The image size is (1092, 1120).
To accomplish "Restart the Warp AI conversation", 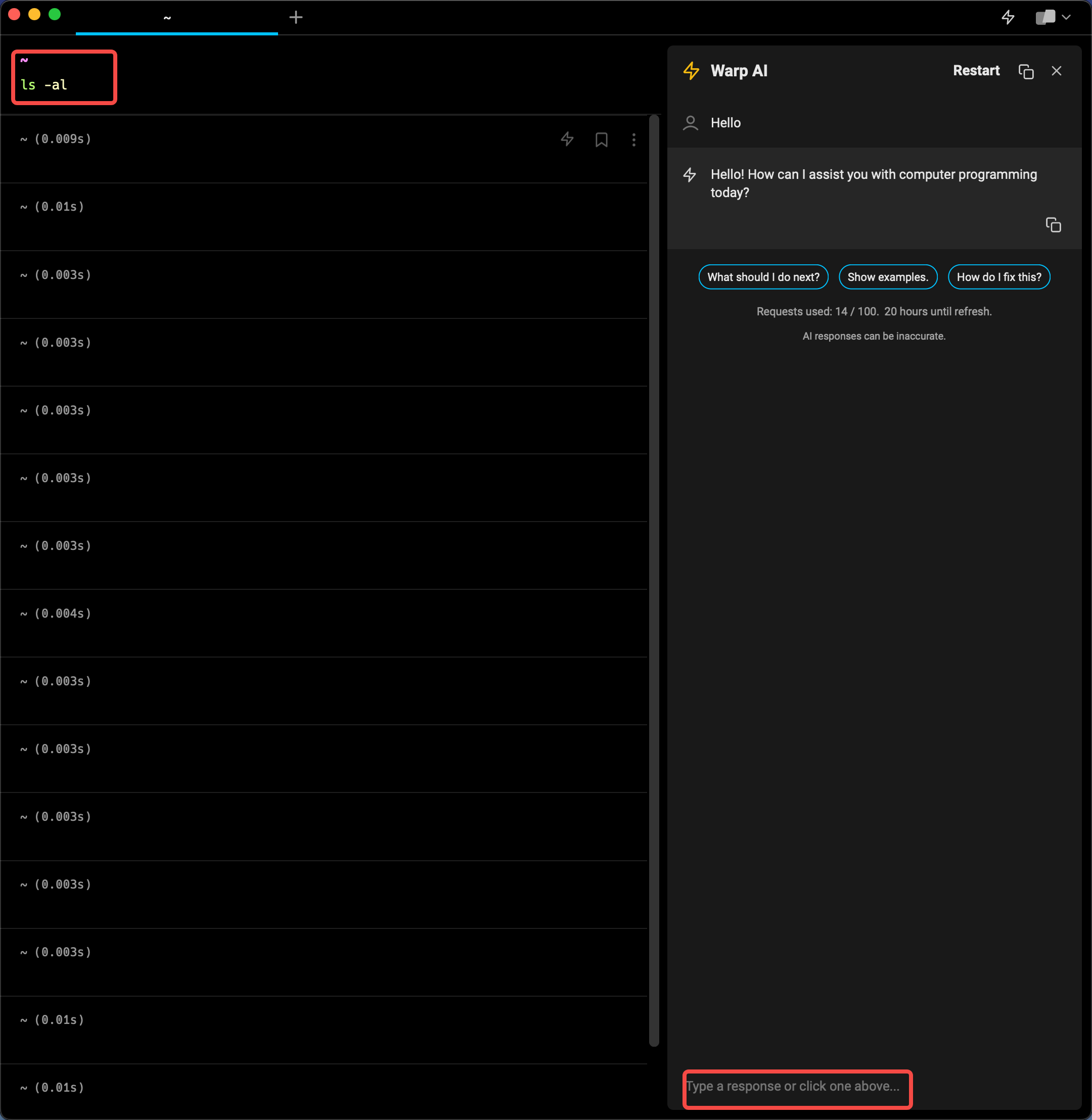I will (976, 71).
